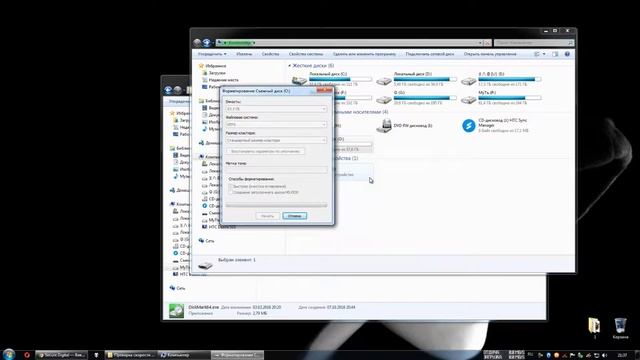The image size is (640, 360).
Task: Click Извлечь in the Explorer toolbar
Action: tap(244, 54)
